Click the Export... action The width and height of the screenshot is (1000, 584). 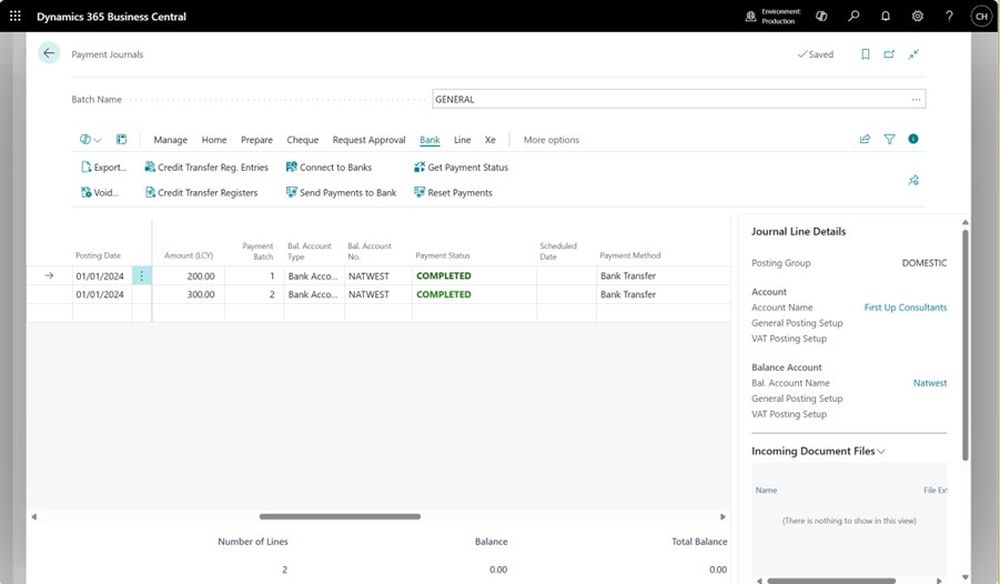pyautogui.click(x=103, y=167)
